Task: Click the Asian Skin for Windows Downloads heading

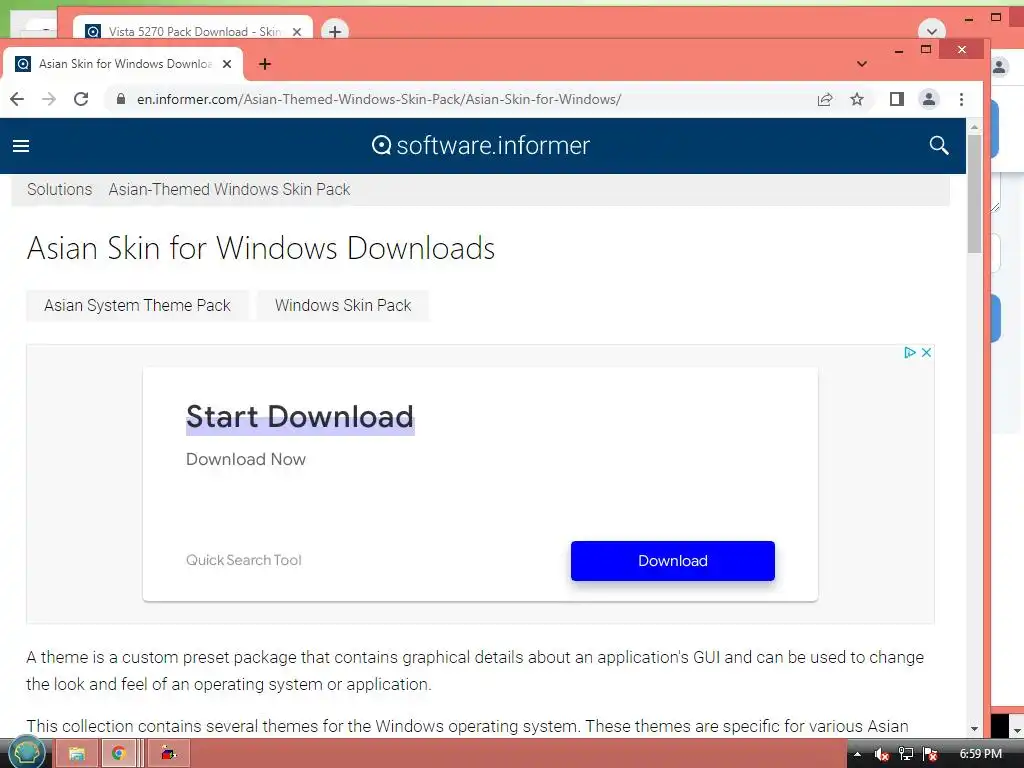Action: tap(261, 248)
